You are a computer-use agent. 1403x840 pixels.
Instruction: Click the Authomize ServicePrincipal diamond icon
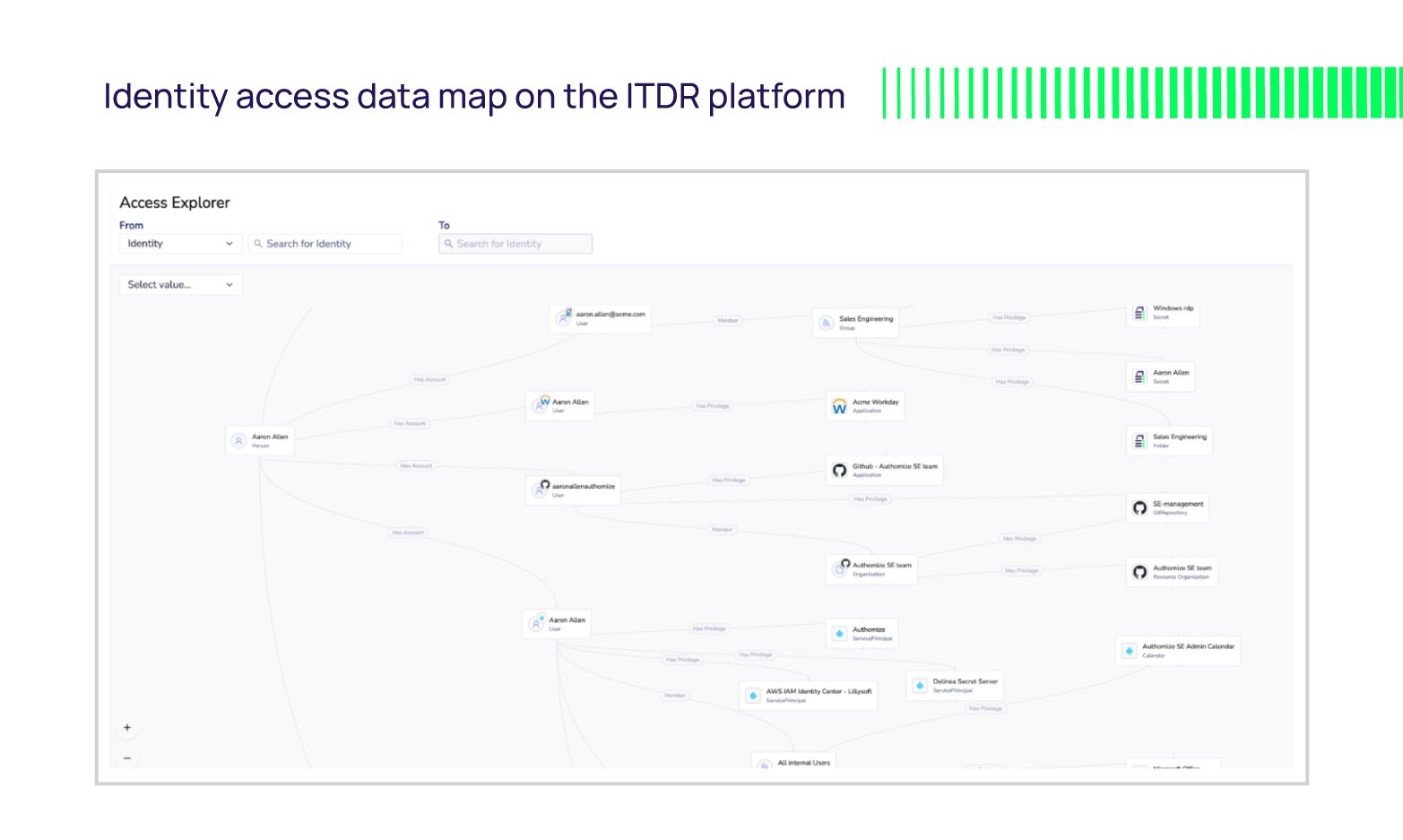(x=838, y=632)
